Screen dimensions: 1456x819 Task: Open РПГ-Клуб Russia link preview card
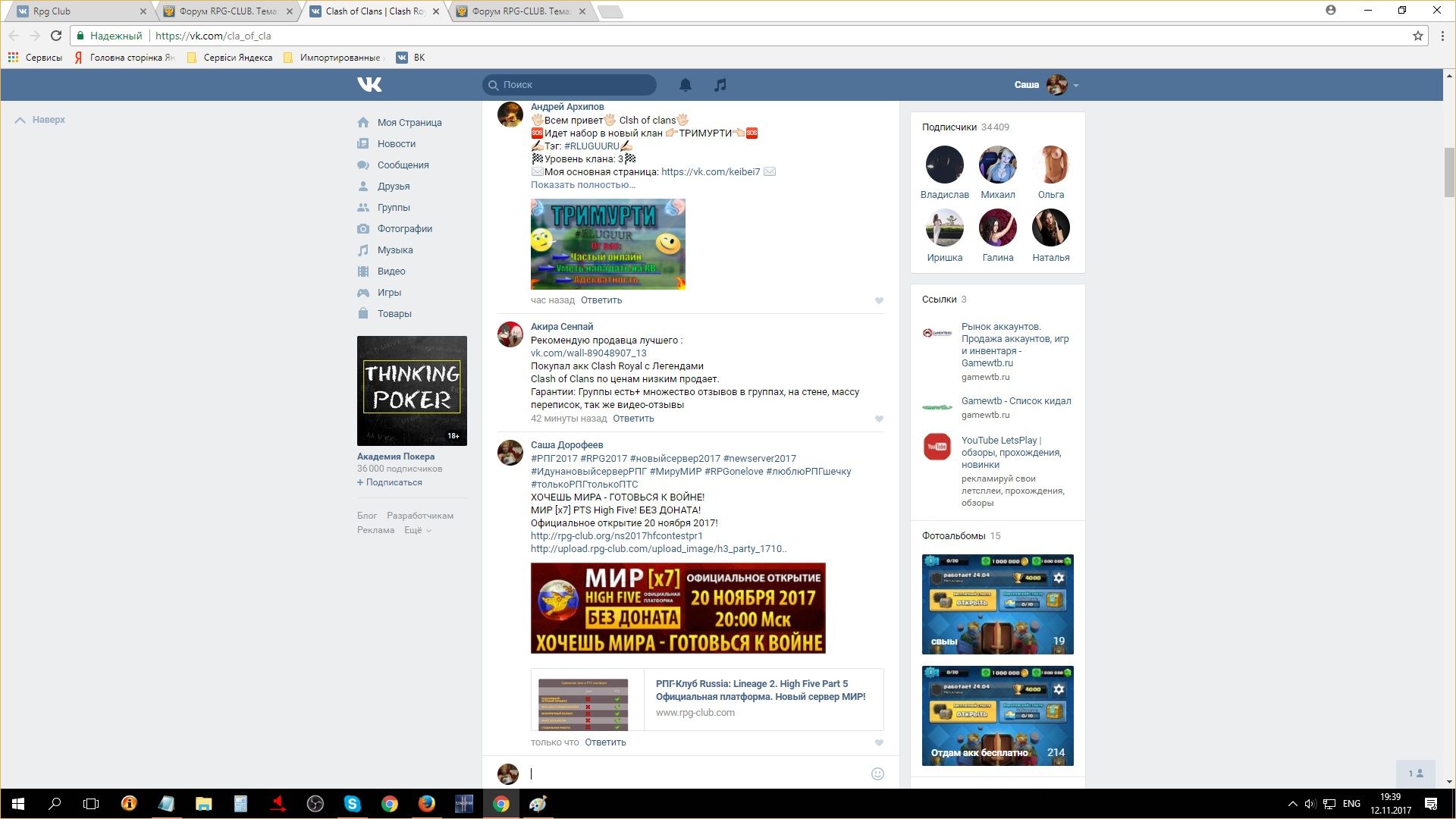(708, 699)
